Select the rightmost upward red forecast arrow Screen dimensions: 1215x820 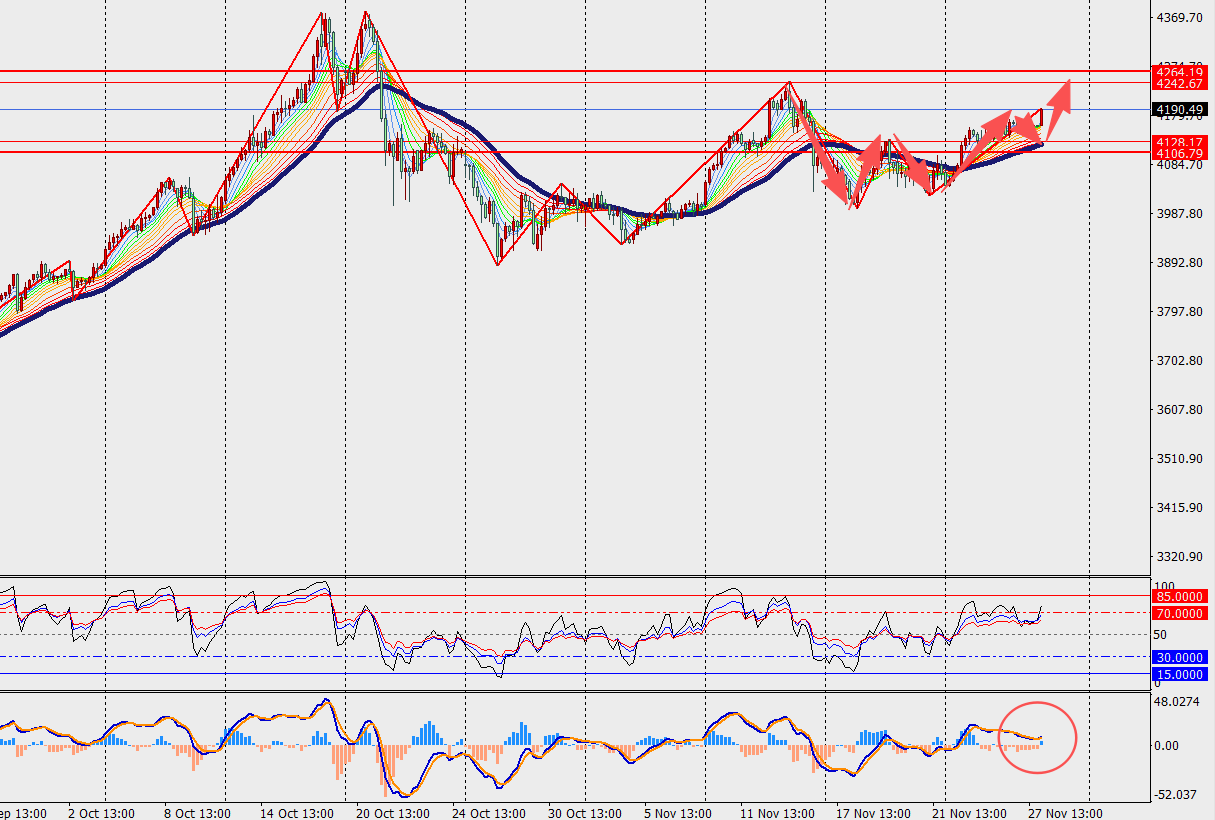click(x=1058, y=99)
